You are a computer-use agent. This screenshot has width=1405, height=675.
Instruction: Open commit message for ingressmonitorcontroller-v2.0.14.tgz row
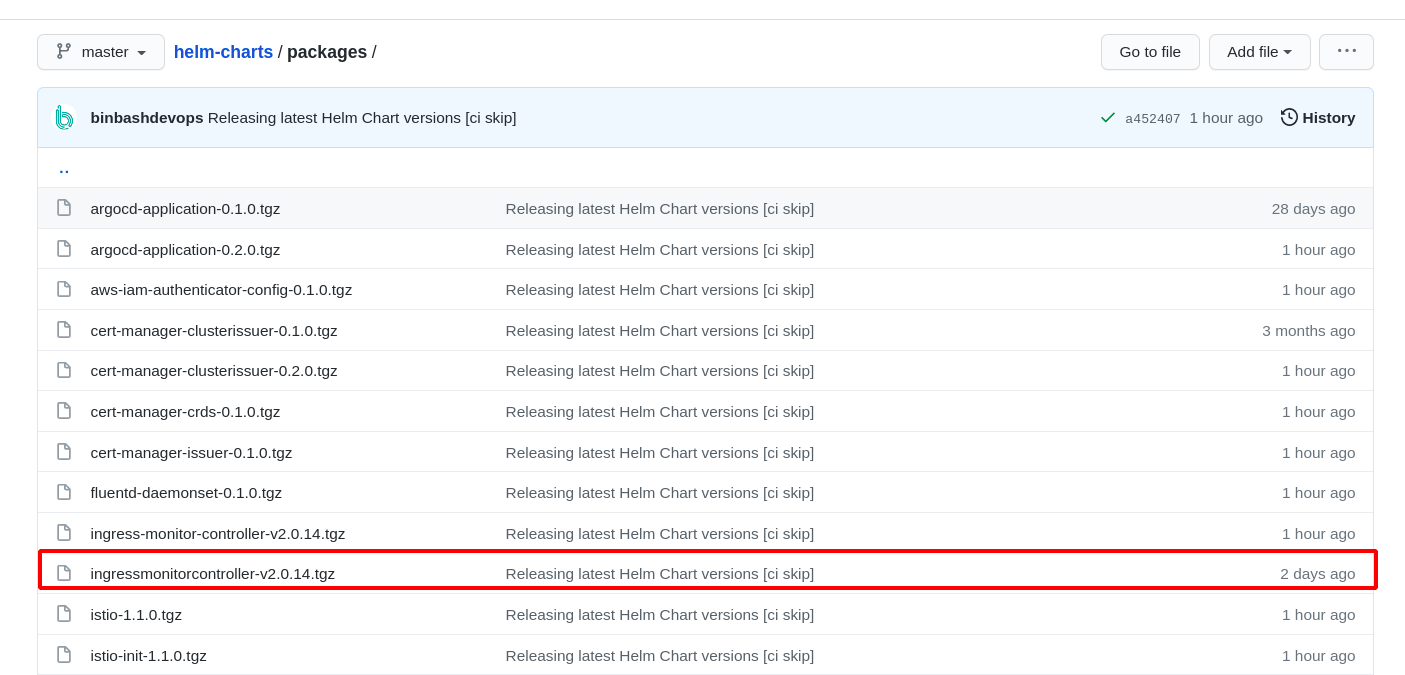click(660, 574)
